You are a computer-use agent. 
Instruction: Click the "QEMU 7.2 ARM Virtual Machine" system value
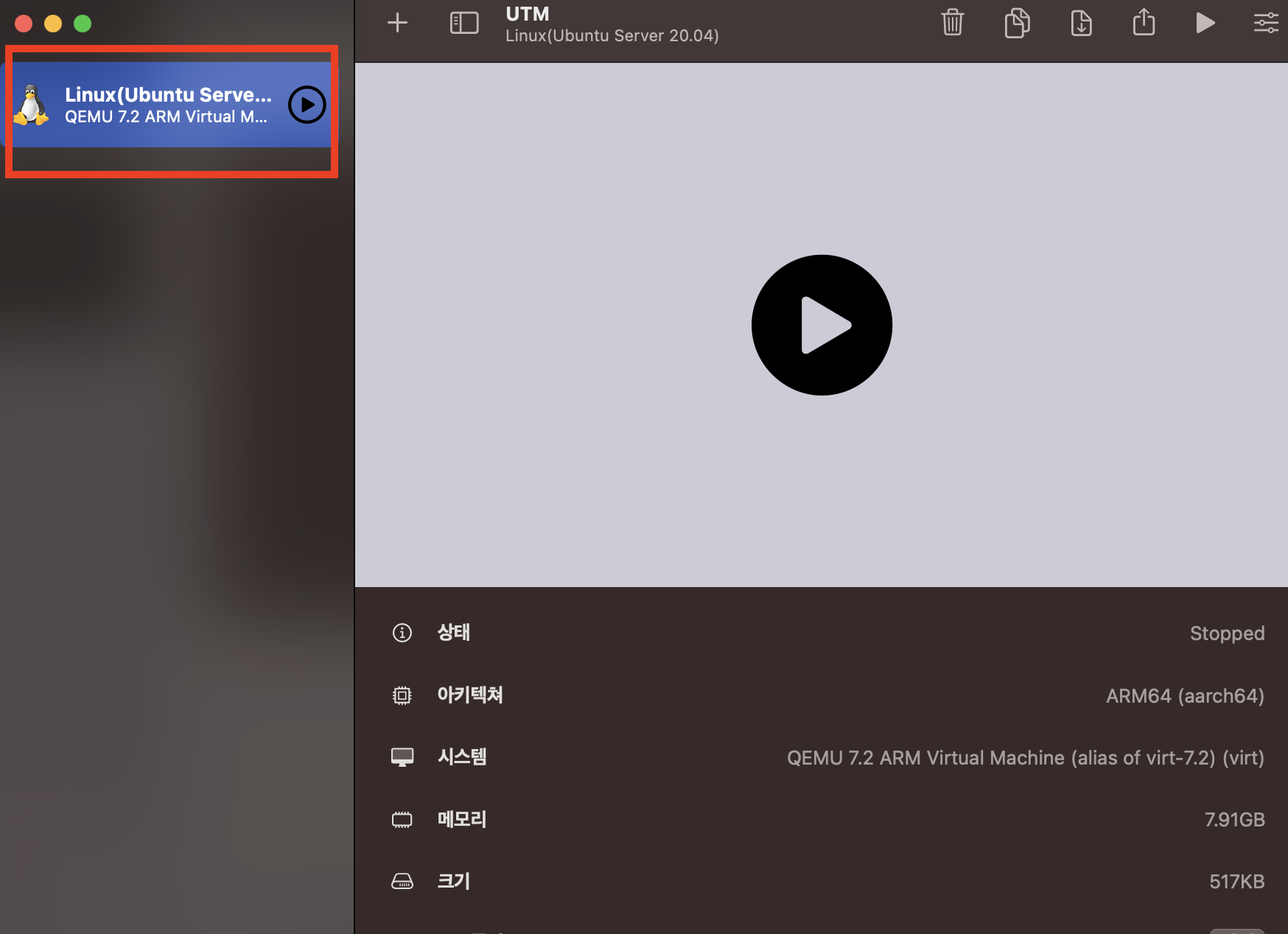tap(1026, 758)
